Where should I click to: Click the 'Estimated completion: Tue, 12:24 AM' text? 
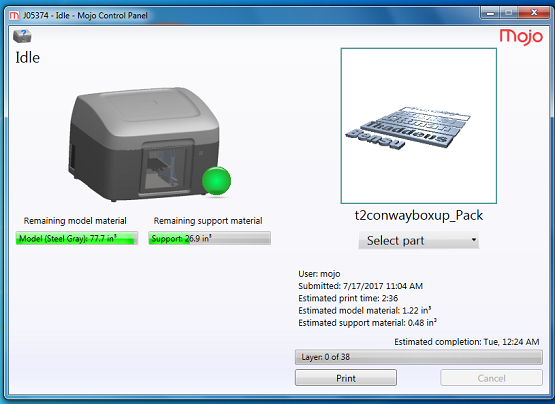[x=467, y=342]
